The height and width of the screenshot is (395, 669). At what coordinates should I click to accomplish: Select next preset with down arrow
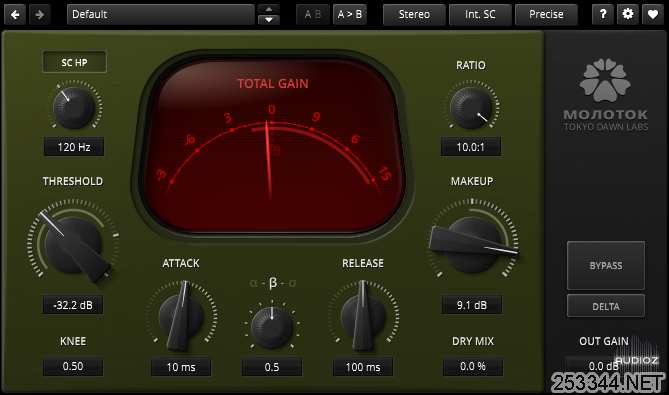point(269,20)
